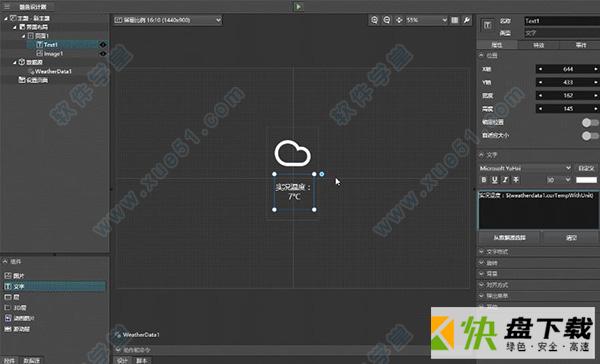Open the white font color swatch
Image resolution: width=600 pixels, height=364 pixels.
point(586,180)
